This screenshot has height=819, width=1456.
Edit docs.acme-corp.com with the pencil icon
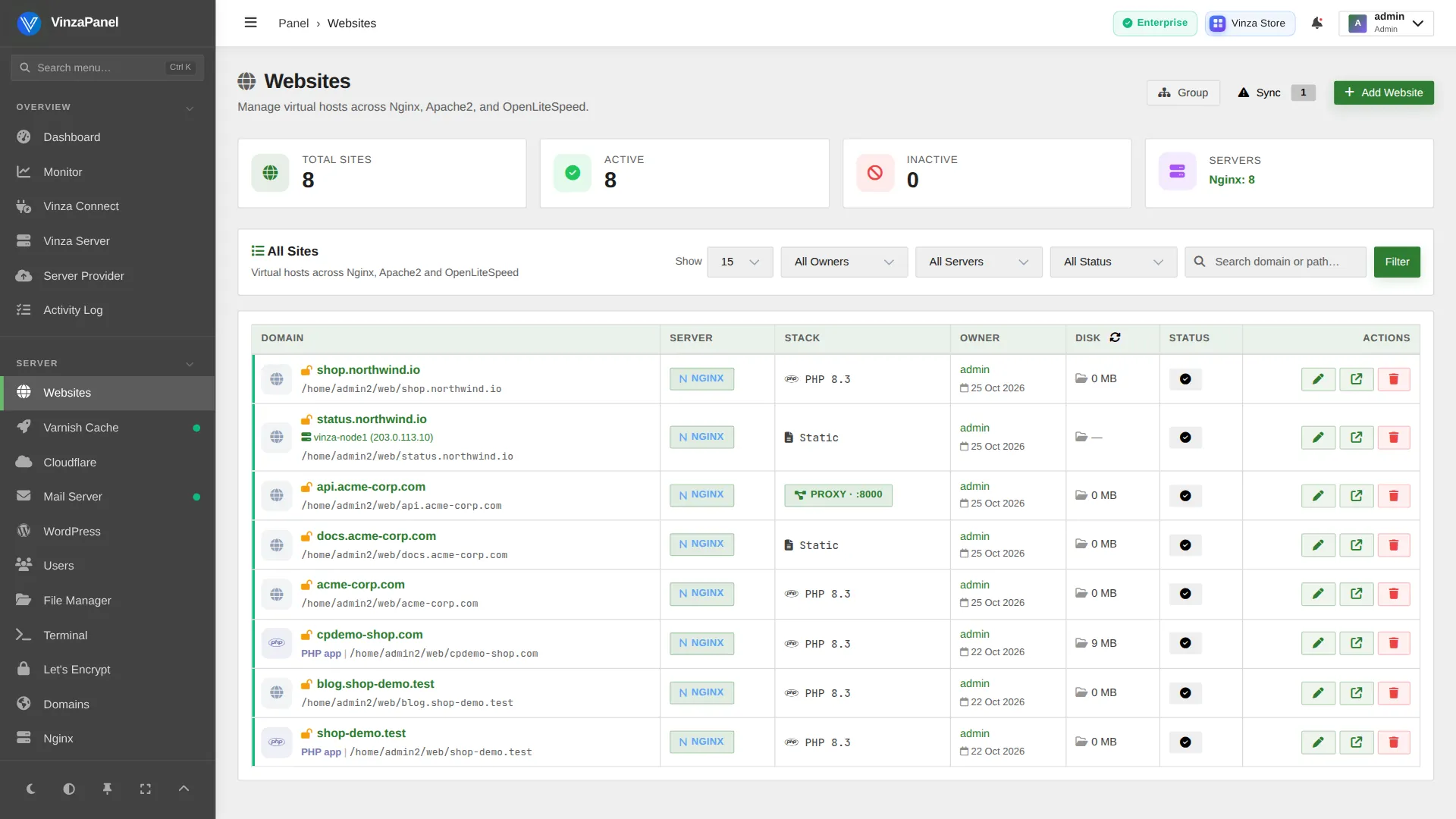click(1318, 545)
